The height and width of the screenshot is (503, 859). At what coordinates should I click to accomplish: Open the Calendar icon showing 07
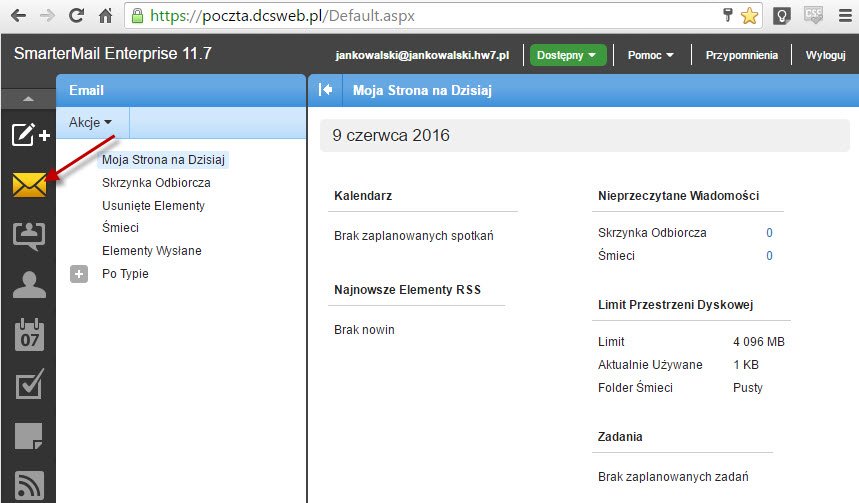click(29, 334)
